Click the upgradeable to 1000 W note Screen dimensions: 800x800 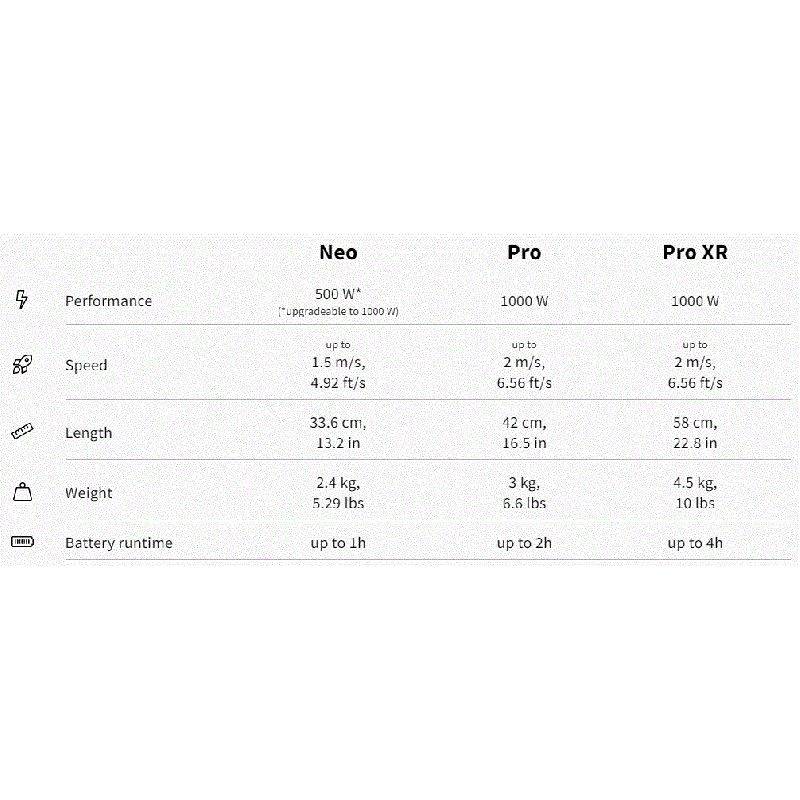coord(338,312)
